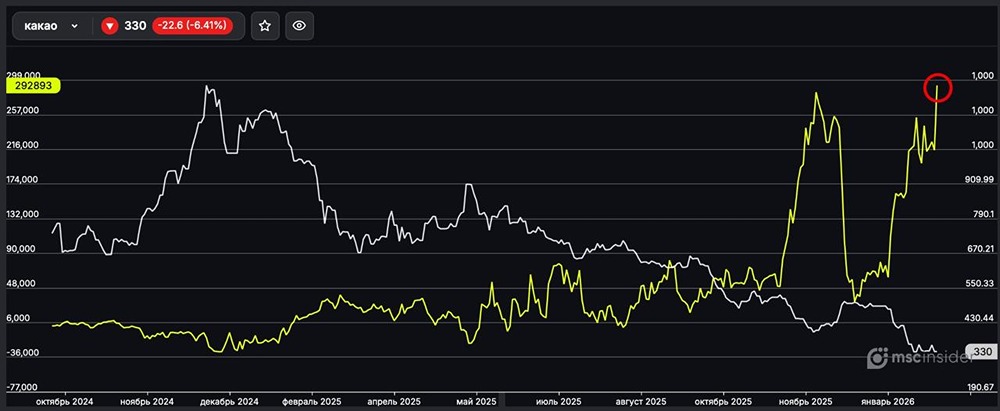The width and height of the screenshot is (1000, 411).
Task: Select май 2025 on the time axis
Action: [476, 401]
